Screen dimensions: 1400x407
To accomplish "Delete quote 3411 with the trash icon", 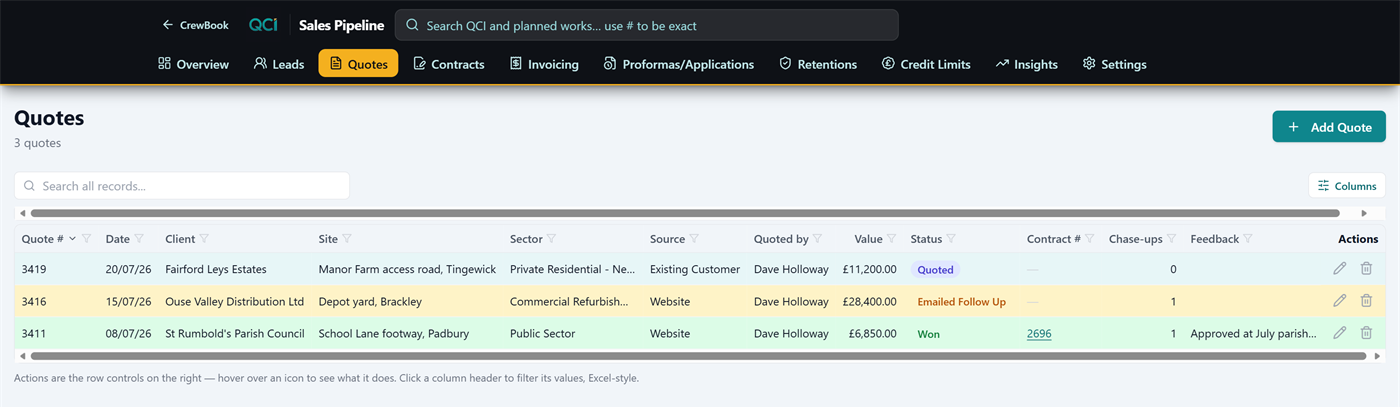I will coord(1366,333).
